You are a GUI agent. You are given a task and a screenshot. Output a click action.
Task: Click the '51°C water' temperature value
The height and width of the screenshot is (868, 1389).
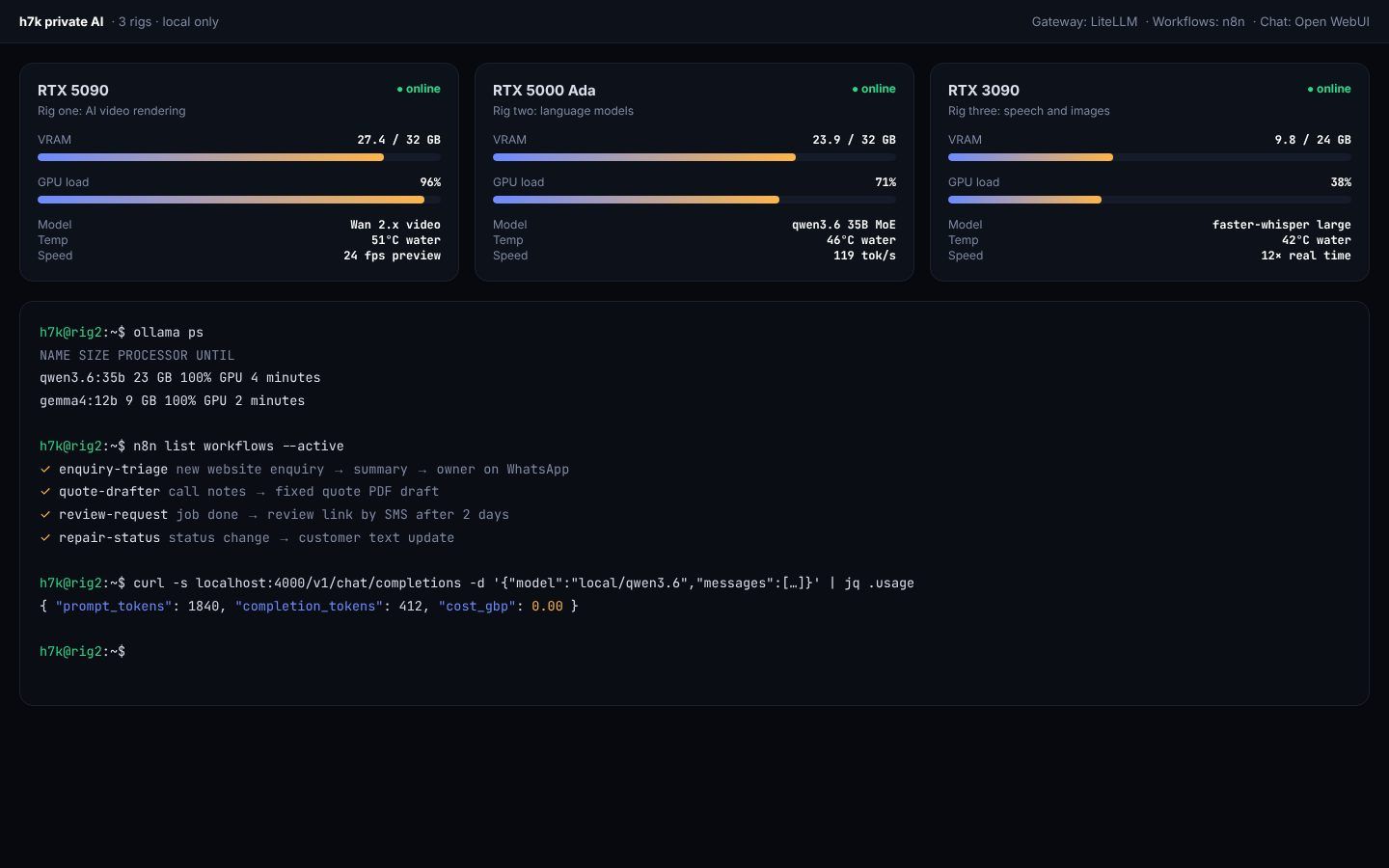406,240
